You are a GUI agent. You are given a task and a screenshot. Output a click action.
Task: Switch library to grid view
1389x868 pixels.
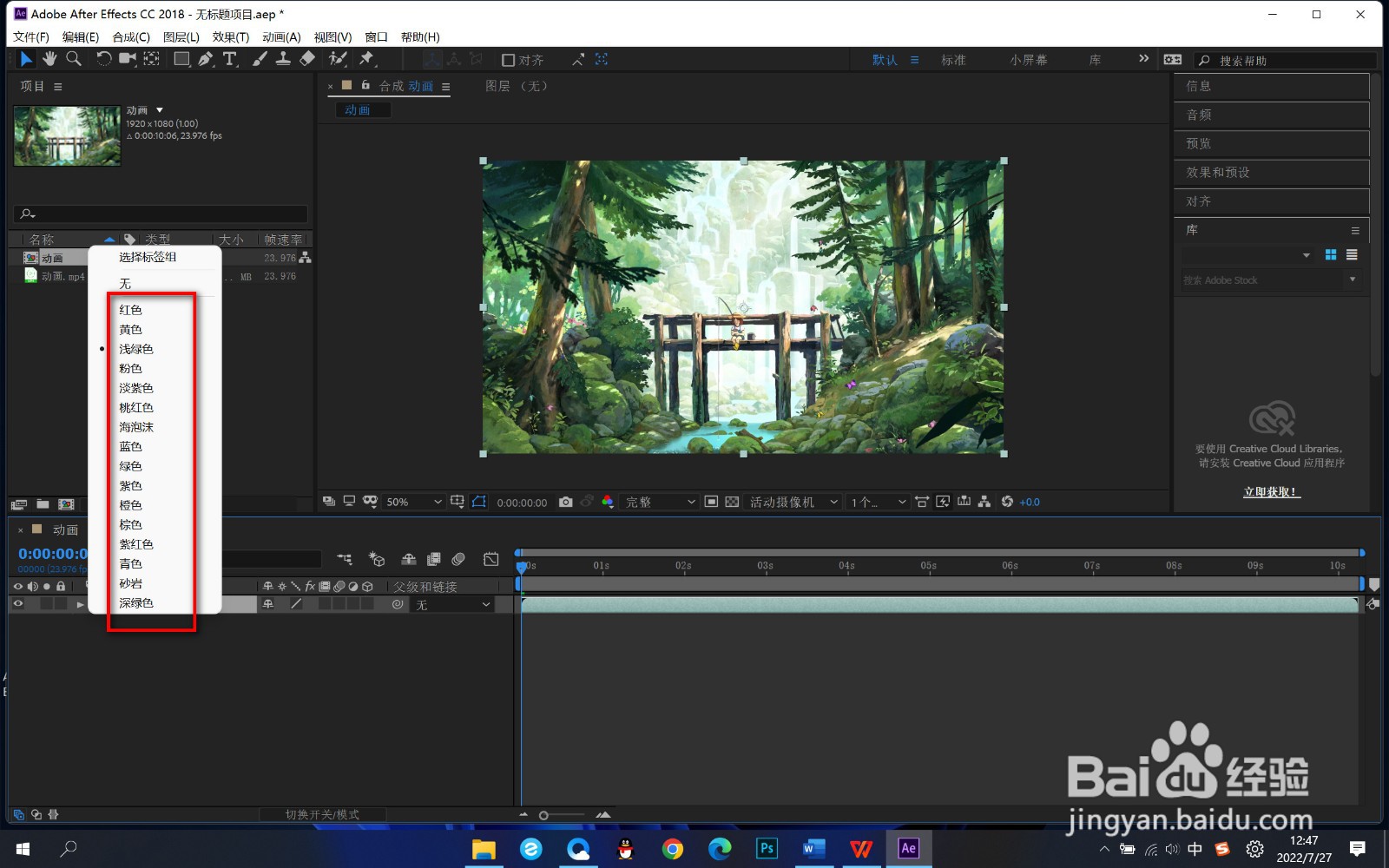pyautogui.click(x=1331, y=254)
